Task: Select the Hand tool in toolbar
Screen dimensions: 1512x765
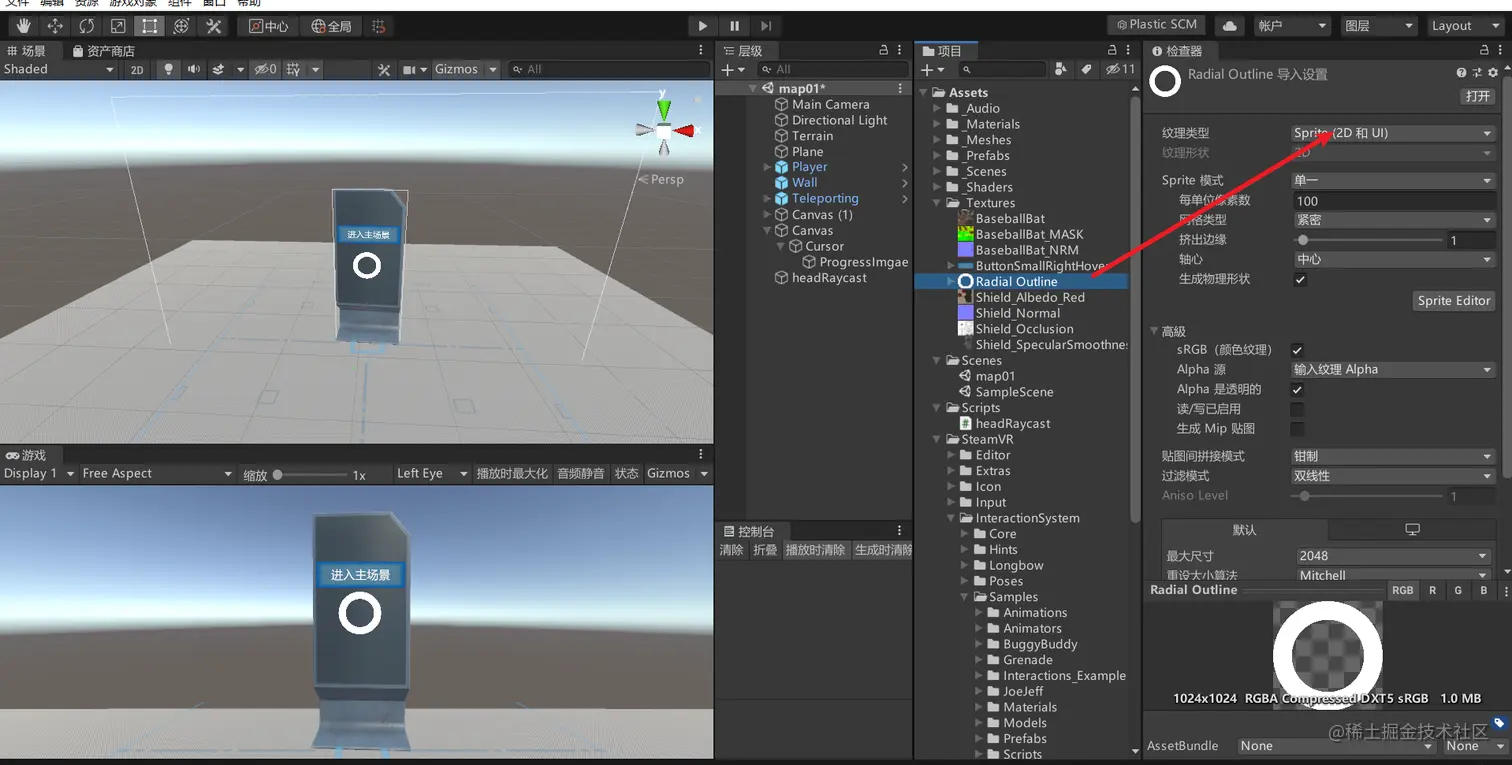Action: tap(24, 26)
